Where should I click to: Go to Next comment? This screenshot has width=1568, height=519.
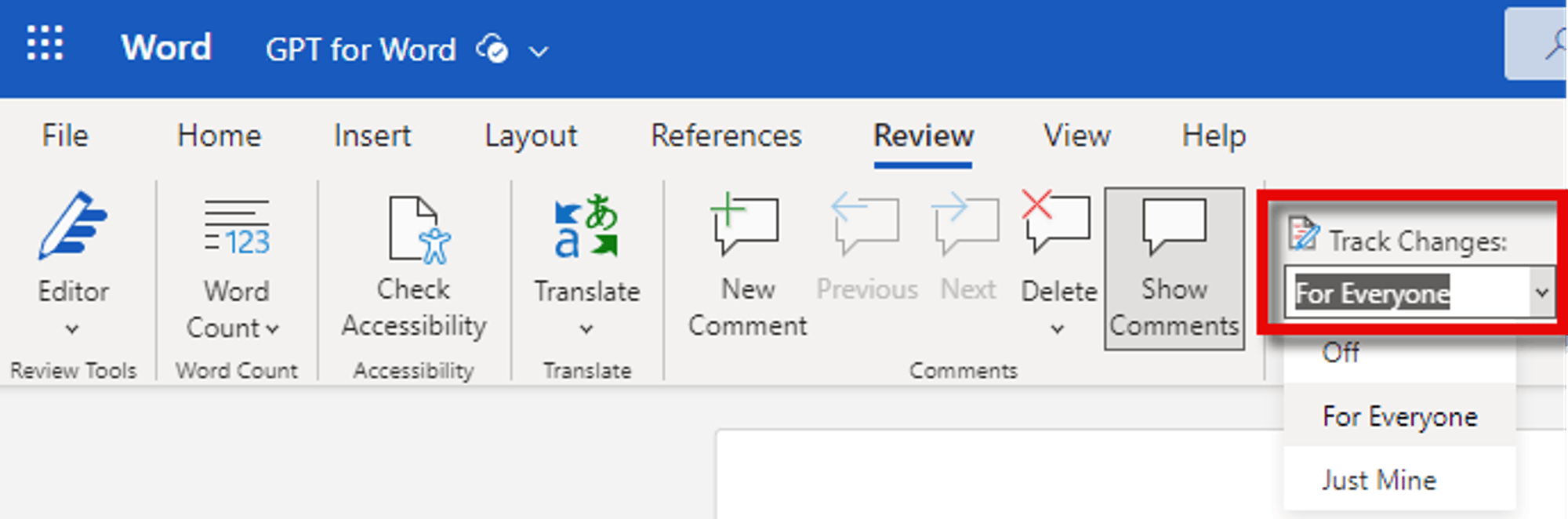pos(967,248)
